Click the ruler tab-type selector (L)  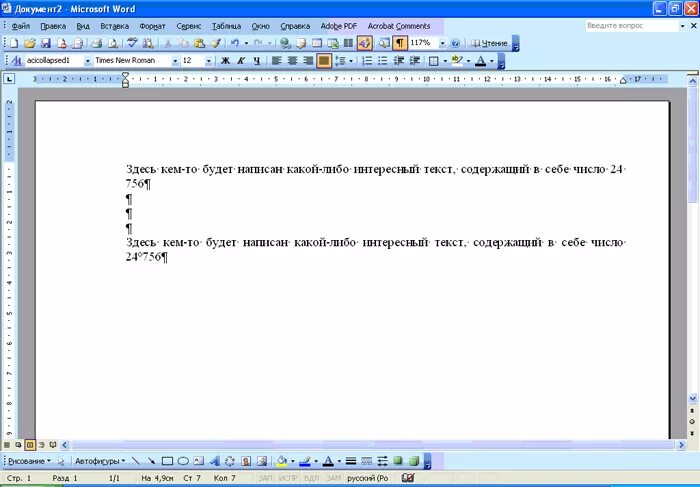[9, 79]
